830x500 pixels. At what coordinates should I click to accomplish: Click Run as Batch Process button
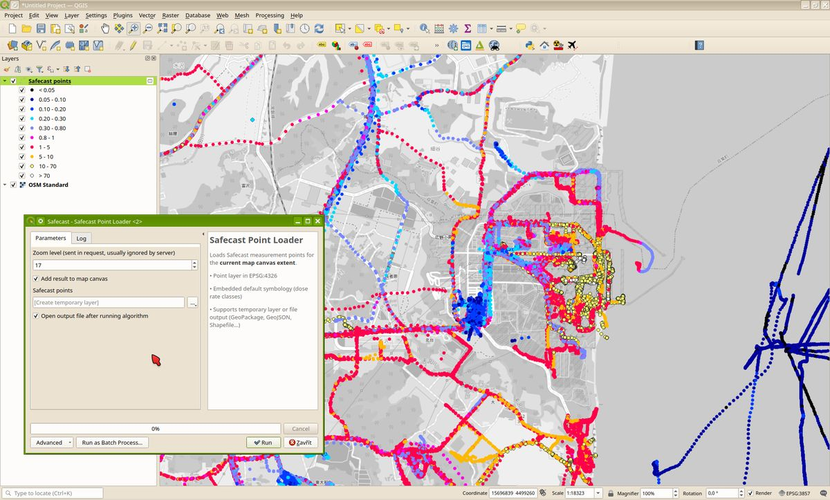click(x=112, y=442)
